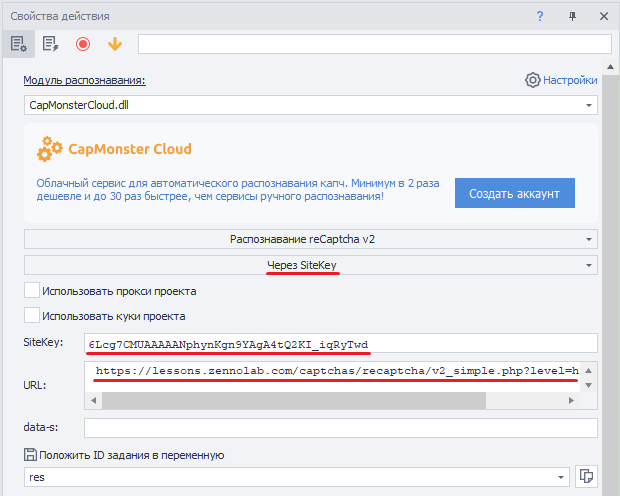The width and height of the screenshot is (620, 496).
Task: Click the orange down arrow icon
Action: (114, 44)
